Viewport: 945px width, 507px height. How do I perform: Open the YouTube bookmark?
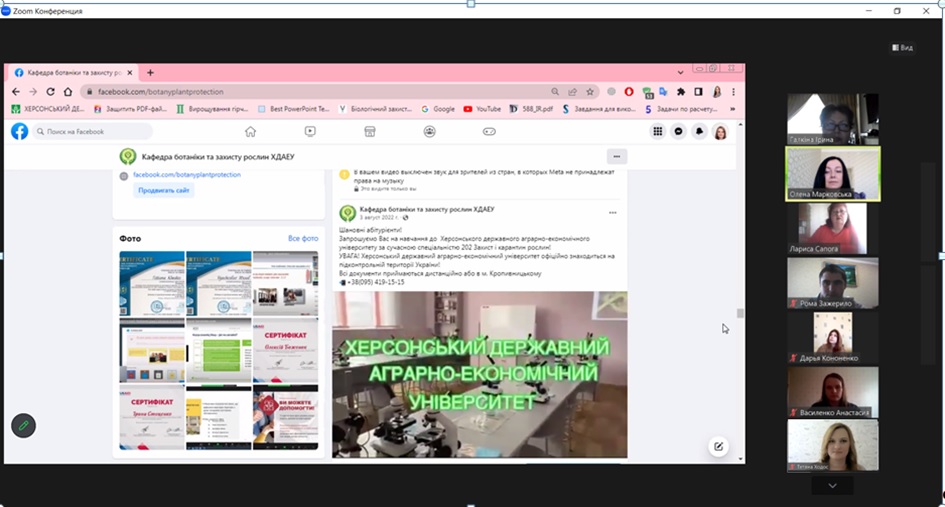pyautogui.click(x=482, y=109)
